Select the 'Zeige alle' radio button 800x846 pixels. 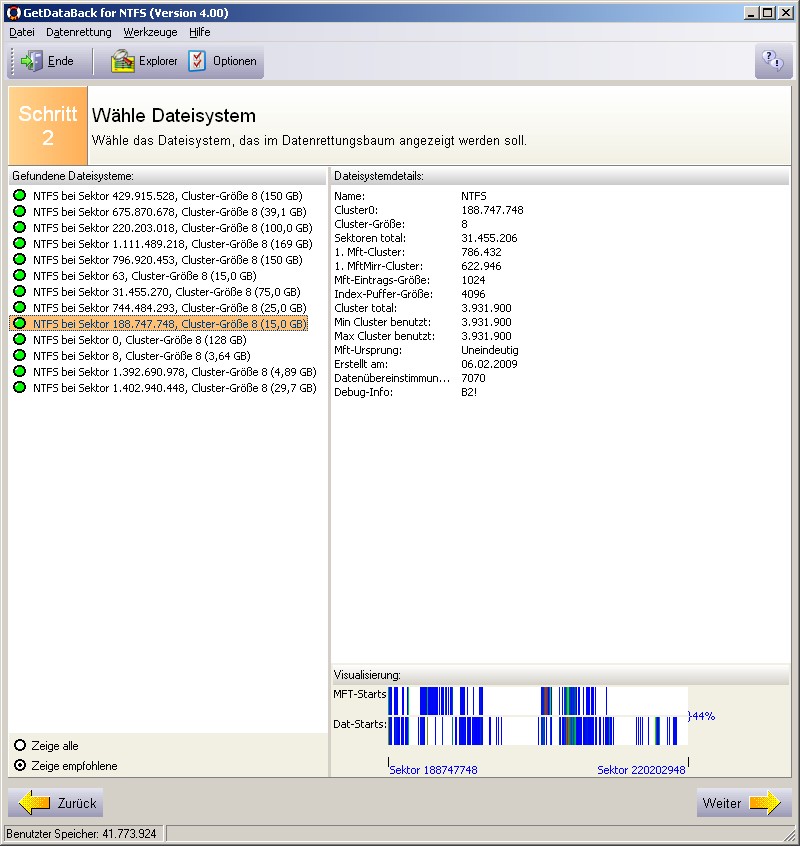20,745
